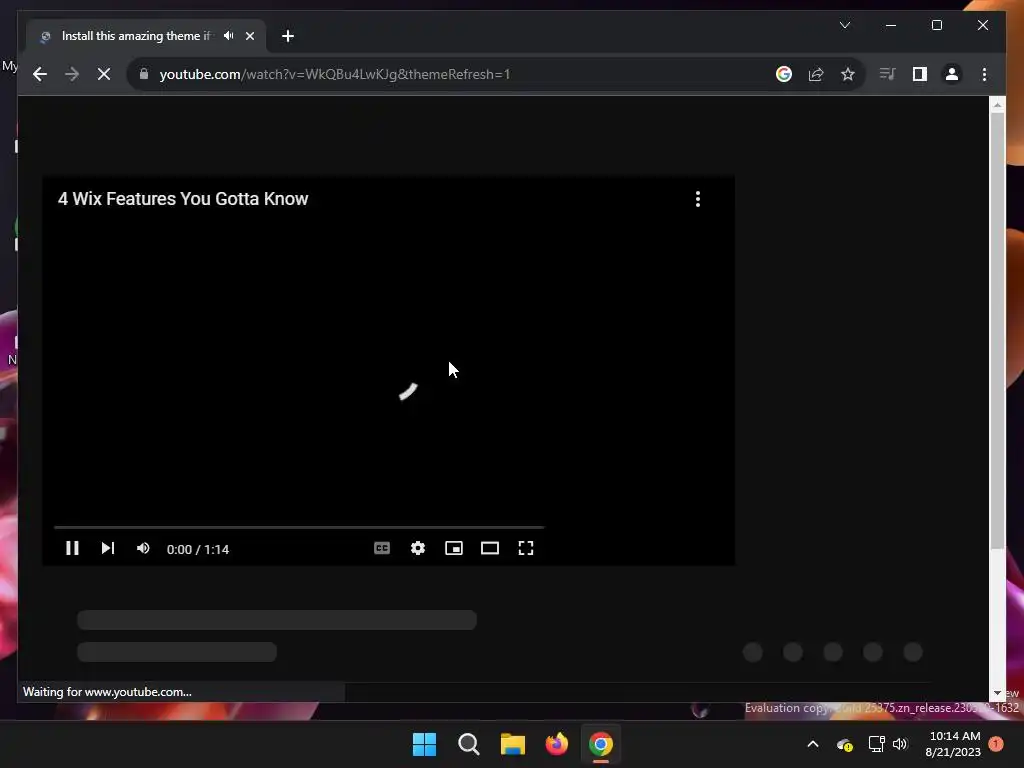Click the page vertical scrollbar
The image size is (1024, 768).
click(x=997, y=331)
